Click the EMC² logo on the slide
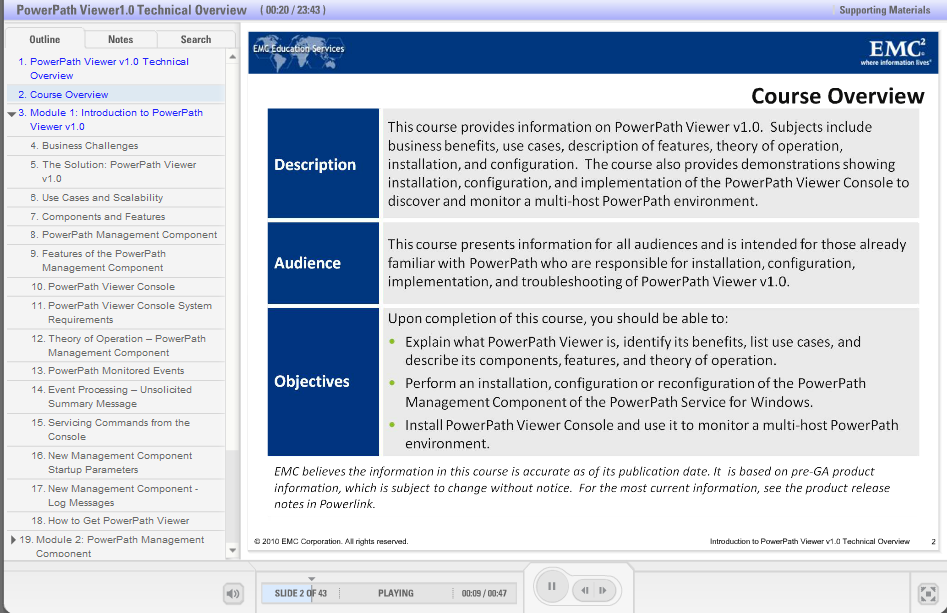This screenshot has height=613, width=947. 899,47
